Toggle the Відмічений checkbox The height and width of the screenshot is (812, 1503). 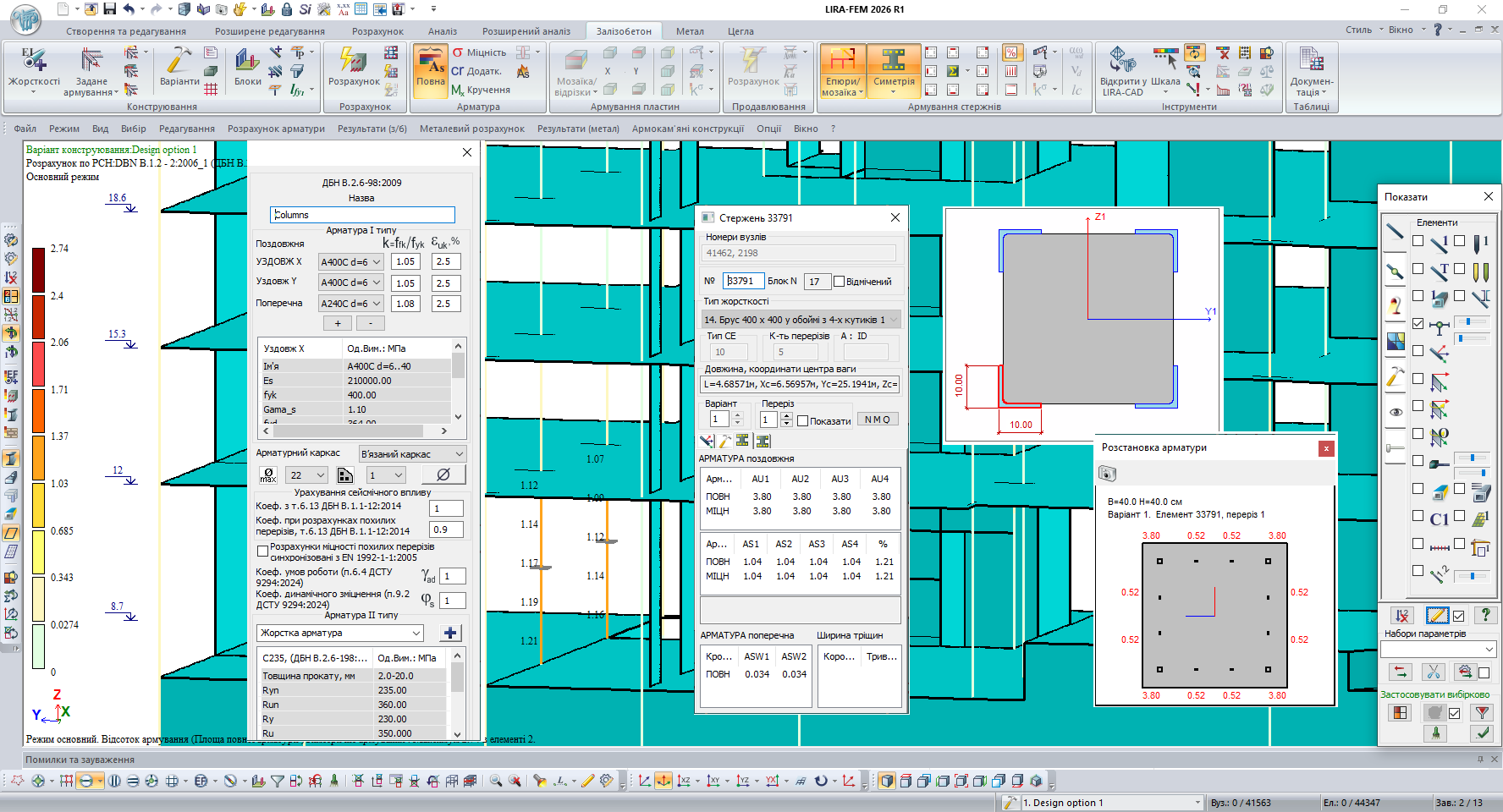tap(840, 282)
